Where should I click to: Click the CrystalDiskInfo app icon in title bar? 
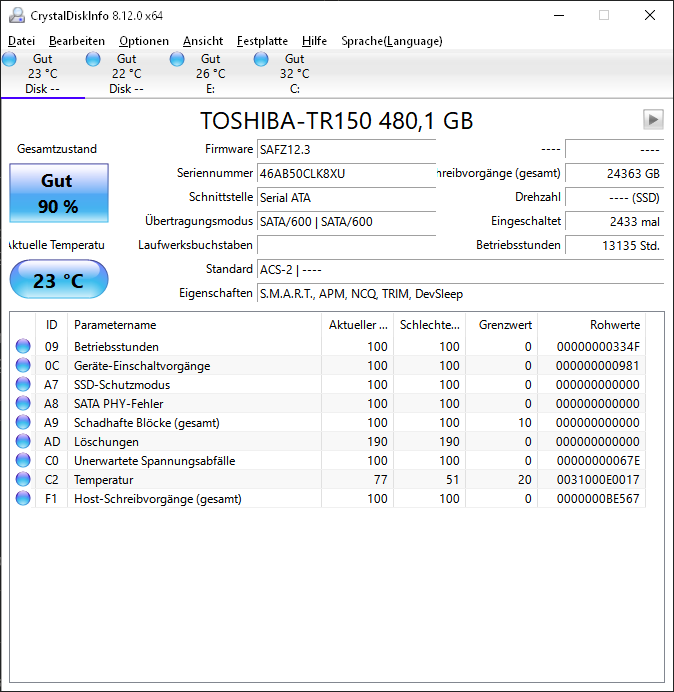pyautogui.click(x=16, y=15)
